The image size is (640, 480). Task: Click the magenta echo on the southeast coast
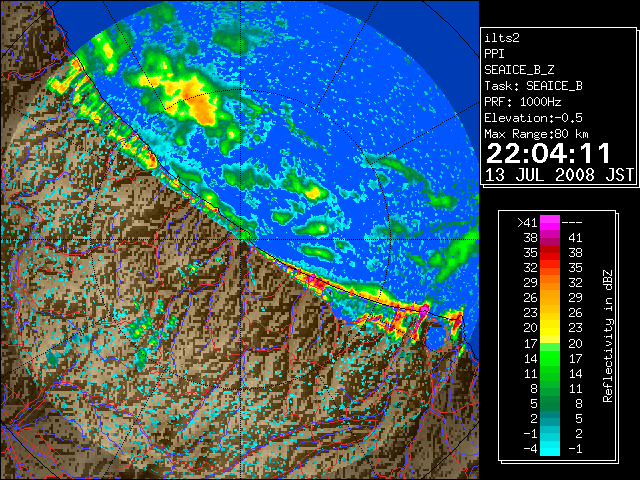[x=424, y=308]
